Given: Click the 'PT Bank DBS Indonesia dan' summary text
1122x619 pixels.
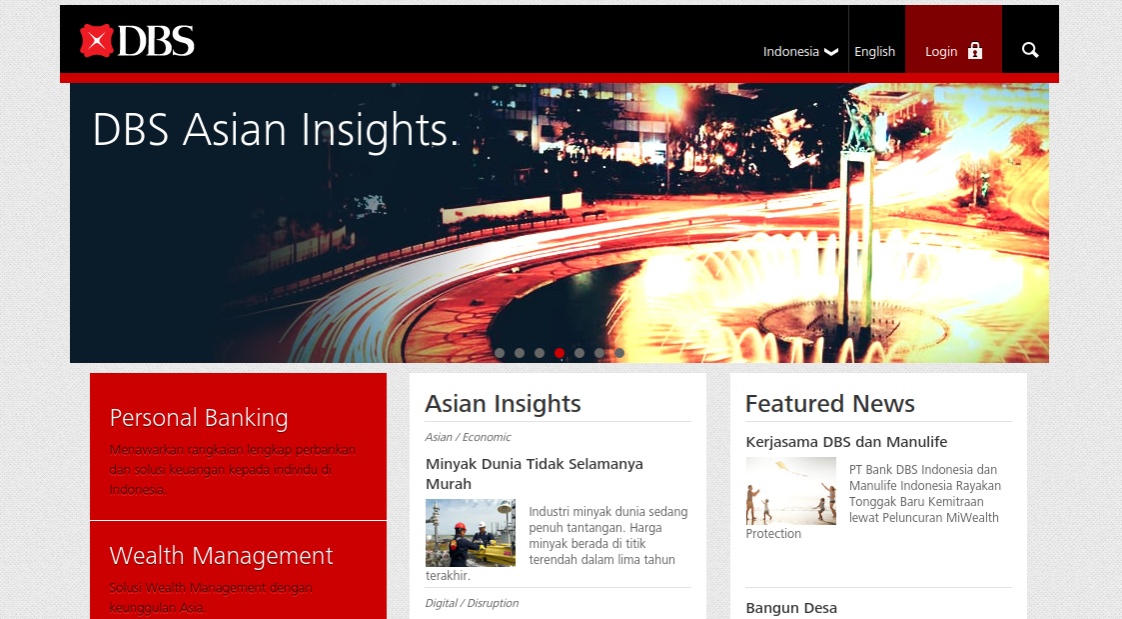Looking at the screenshot, I should tap(923, 469).
